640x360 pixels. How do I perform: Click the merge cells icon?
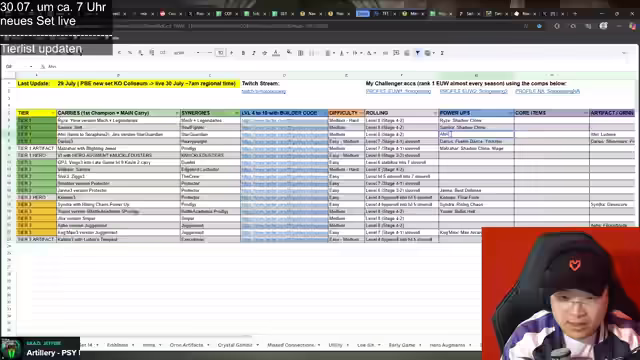coord(312,53)
